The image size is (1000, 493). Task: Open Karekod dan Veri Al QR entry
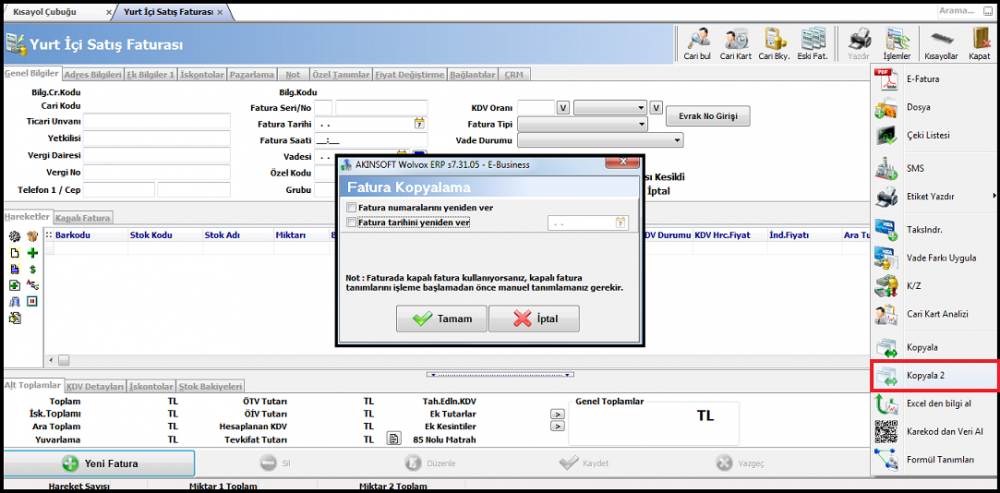(934, 432)
